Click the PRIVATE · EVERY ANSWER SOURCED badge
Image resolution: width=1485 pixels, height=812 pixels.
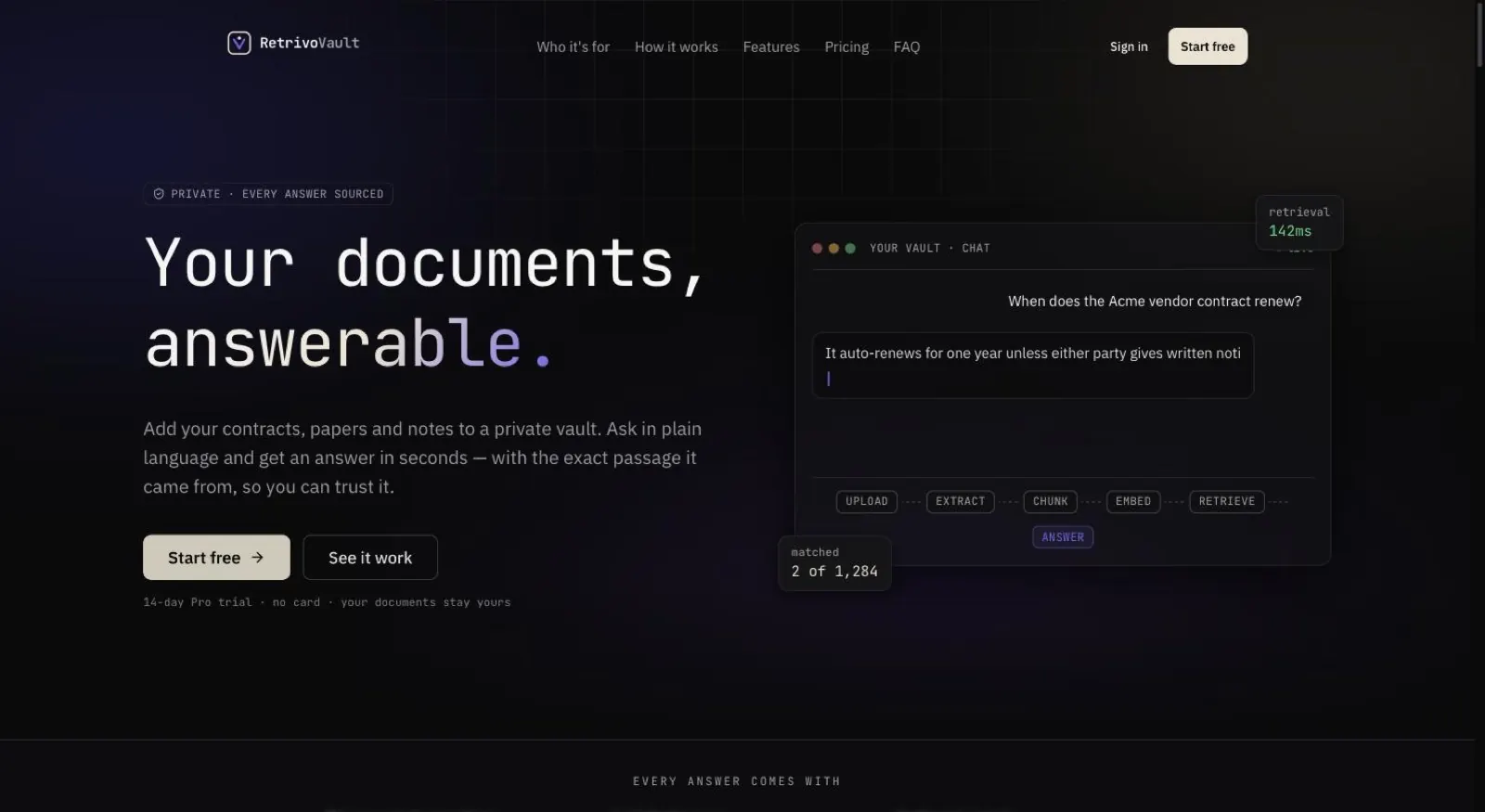click(x=268, y=194)
